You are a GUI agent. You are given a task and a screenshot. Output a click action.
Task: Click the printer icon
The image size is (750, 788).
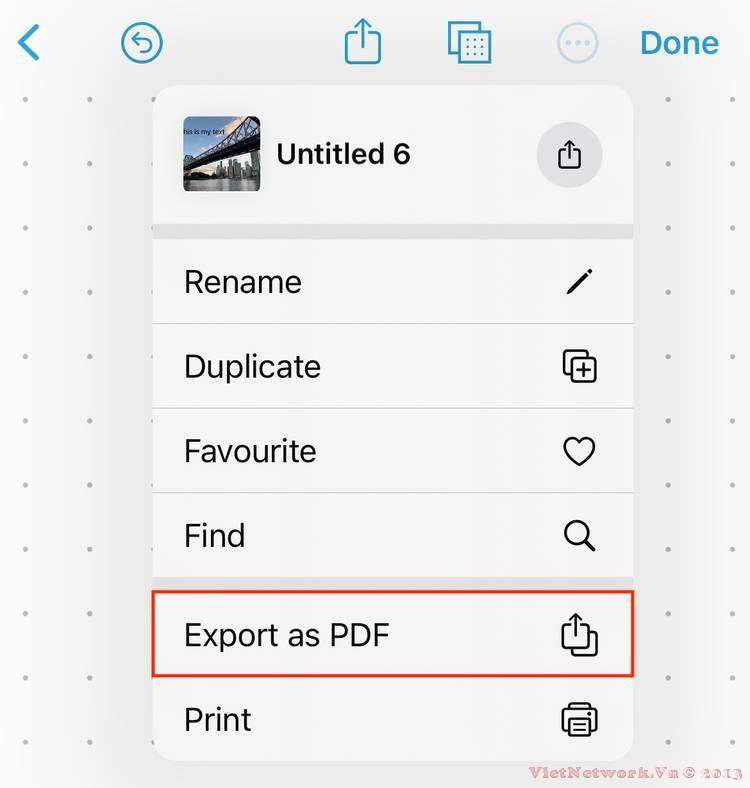coord(579,719)
